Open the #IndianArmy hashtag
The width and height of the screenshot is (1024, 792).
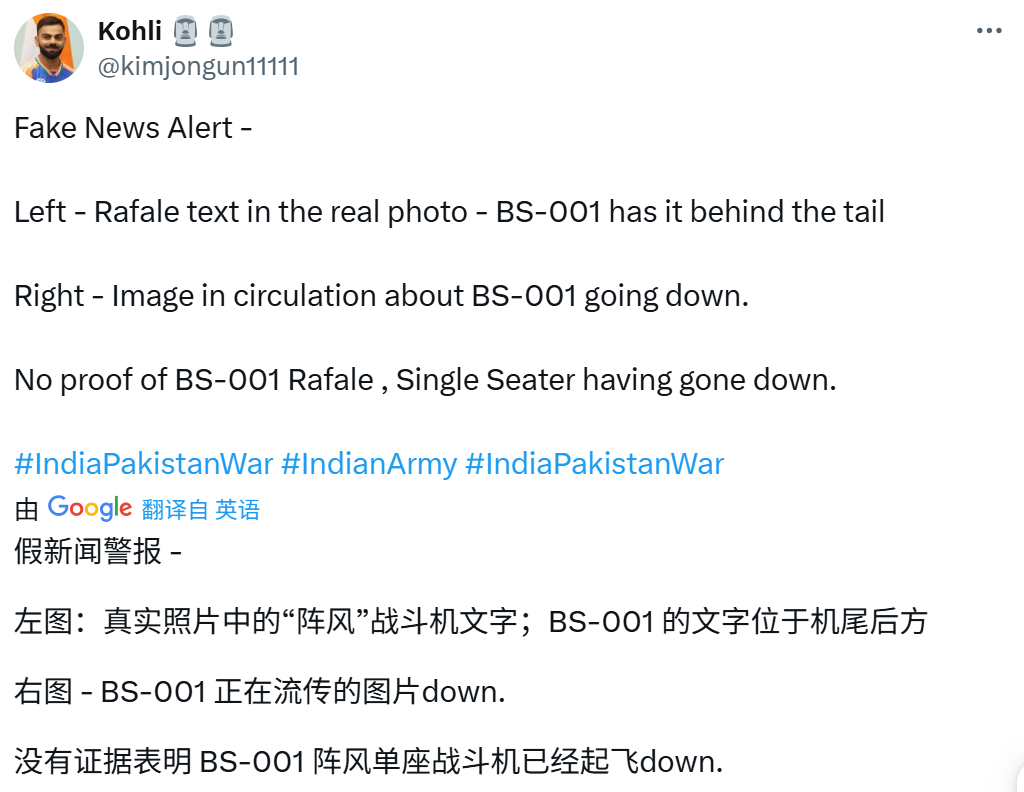click(369, 464)
